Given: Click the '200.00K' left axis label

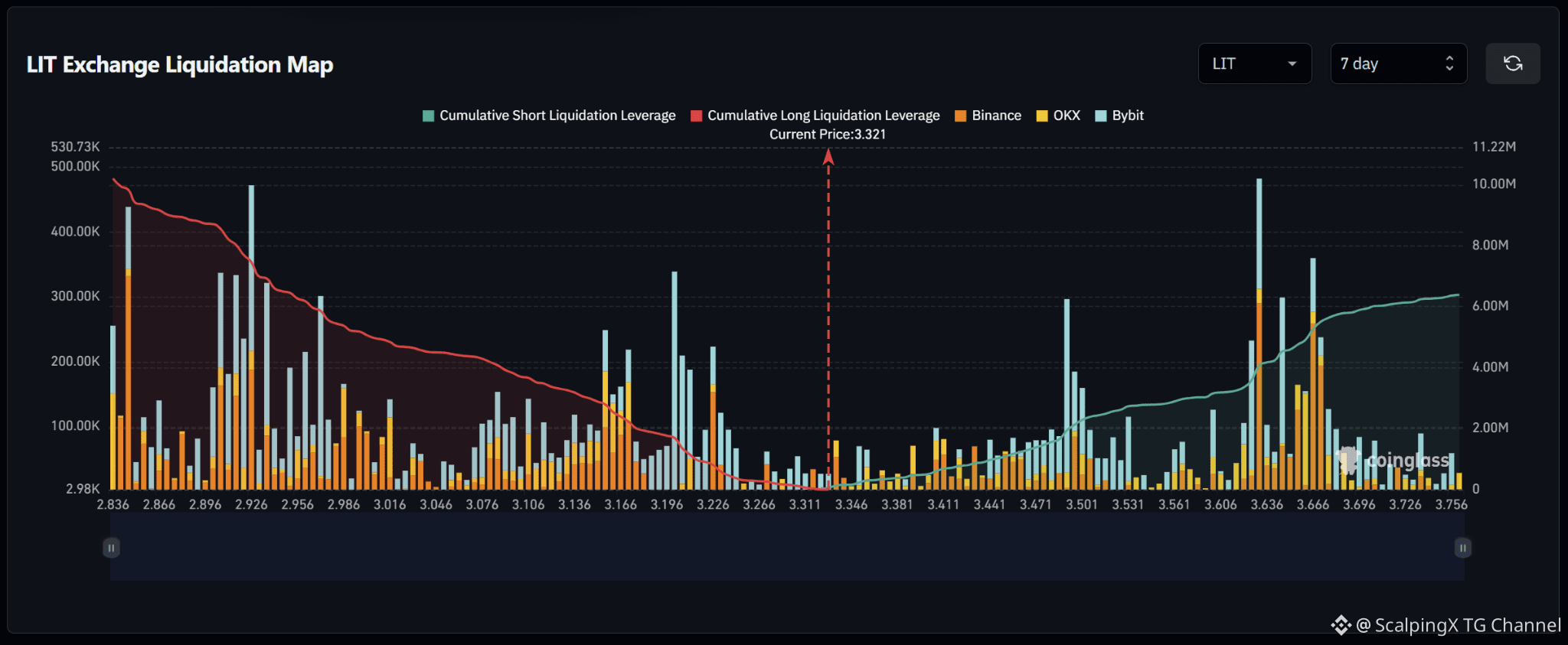Looking at the screenshot, I should point(76,361).
